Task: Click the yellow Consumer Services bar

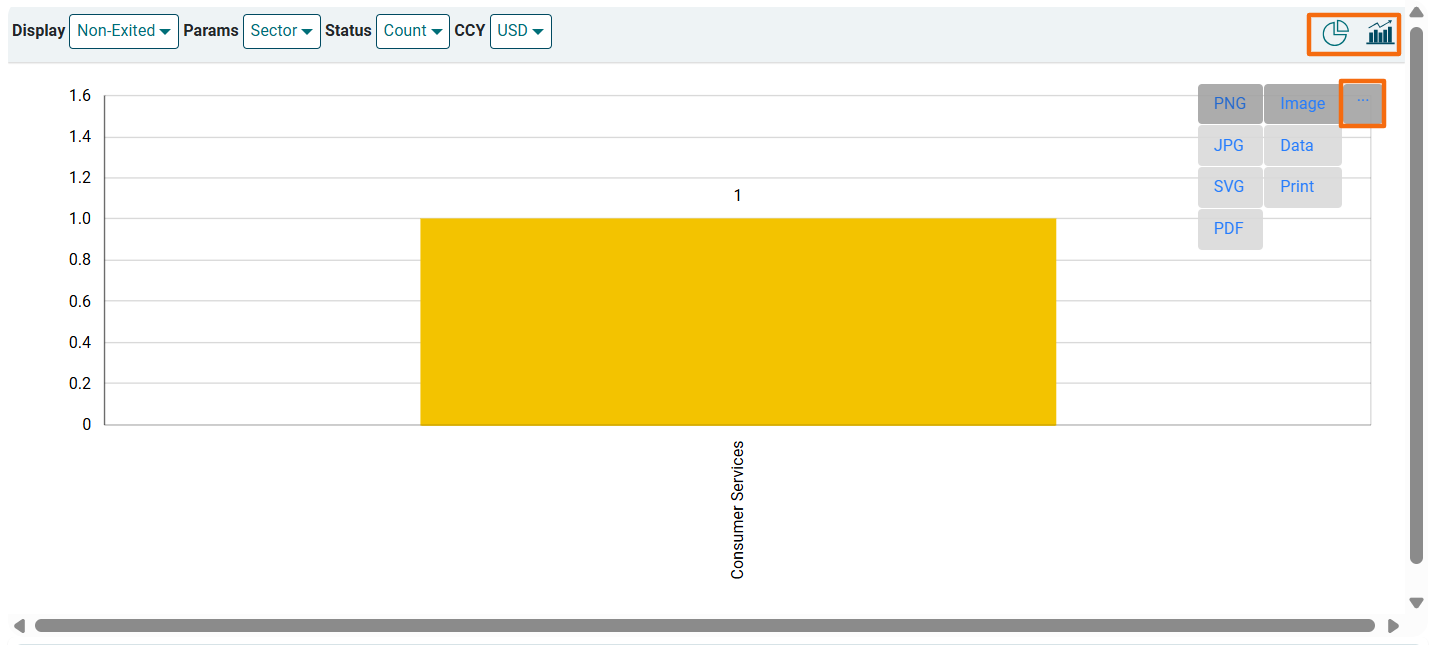Action: tap(737, 321)
